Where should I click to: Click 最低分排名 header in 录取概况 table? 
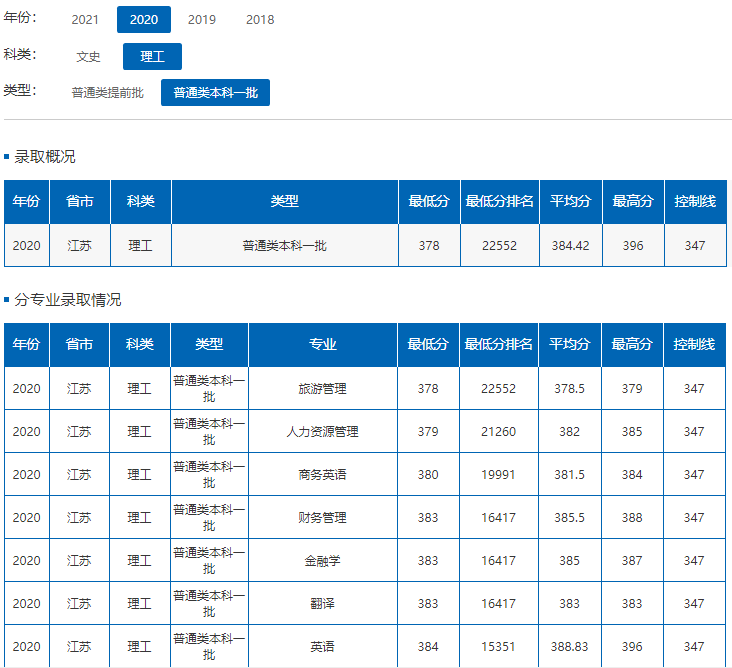tap(499, 202)
